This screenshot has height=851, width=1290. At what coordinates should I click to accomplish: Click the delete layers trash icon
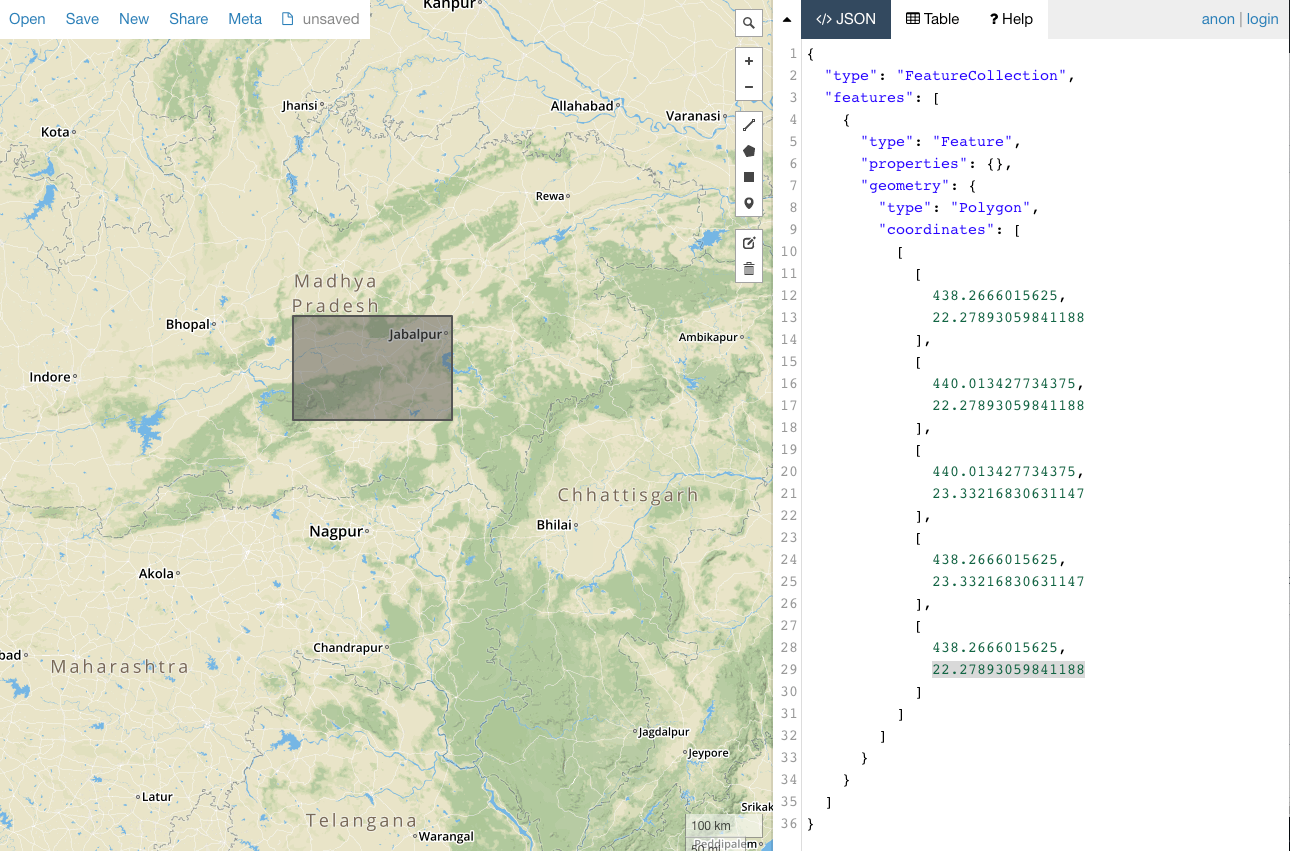point(749,269)
